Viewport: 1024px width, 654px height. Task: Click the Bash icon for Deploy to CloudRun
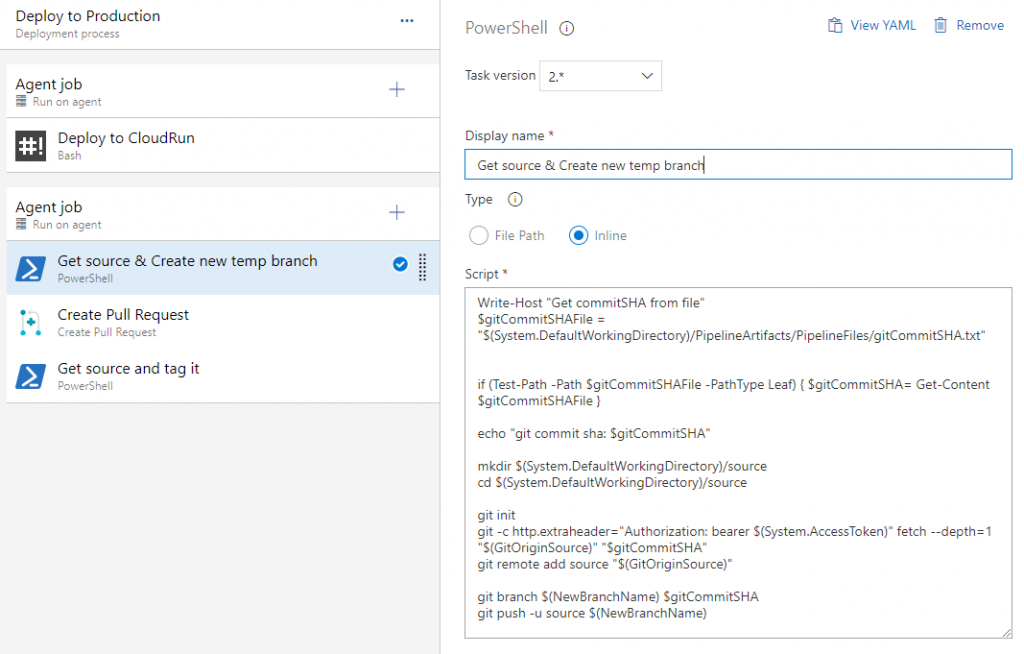31,146
